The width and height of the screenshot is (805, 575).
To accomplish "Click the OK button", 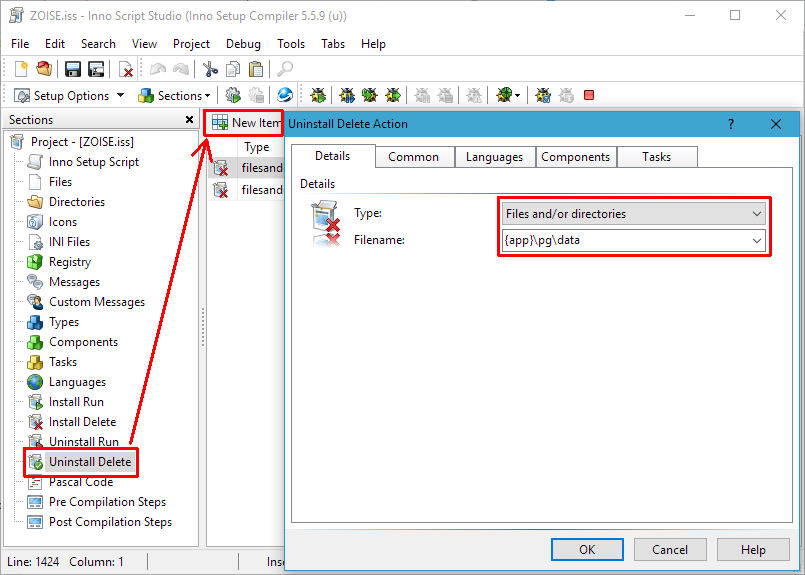I will 587,549.
